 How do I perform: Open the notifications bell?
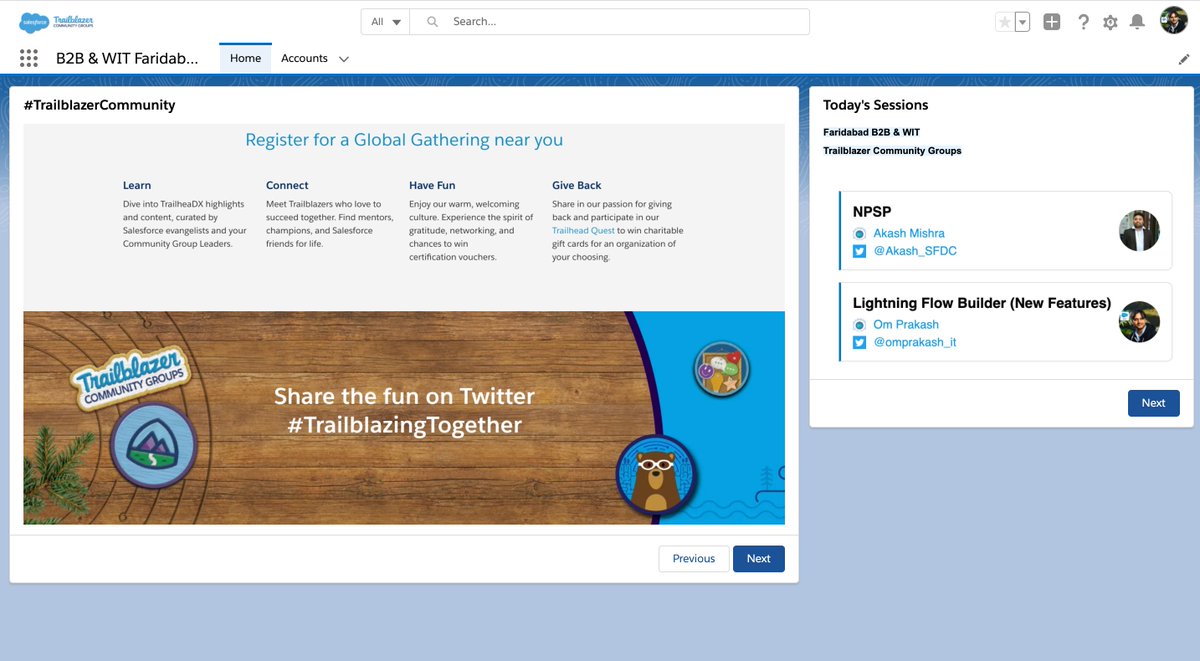tap(1138, 22)
